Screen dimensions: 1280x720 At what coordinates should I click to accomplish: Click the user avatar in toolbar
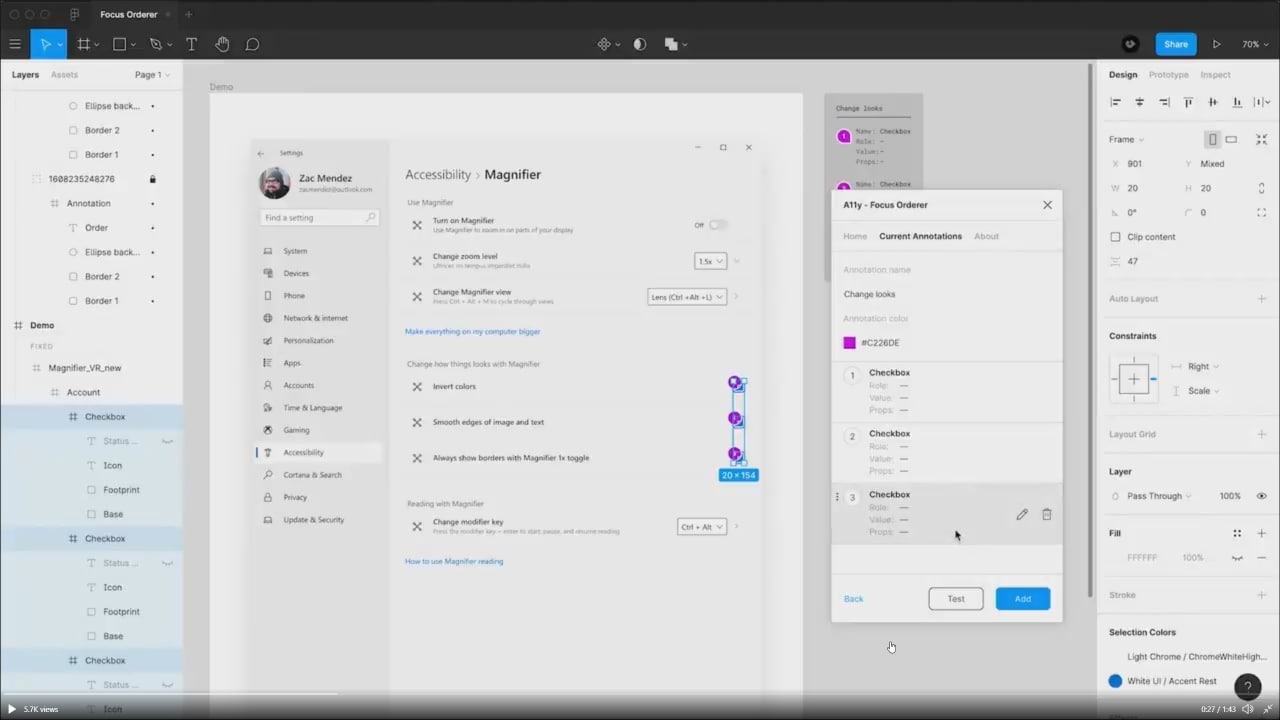1130,44
